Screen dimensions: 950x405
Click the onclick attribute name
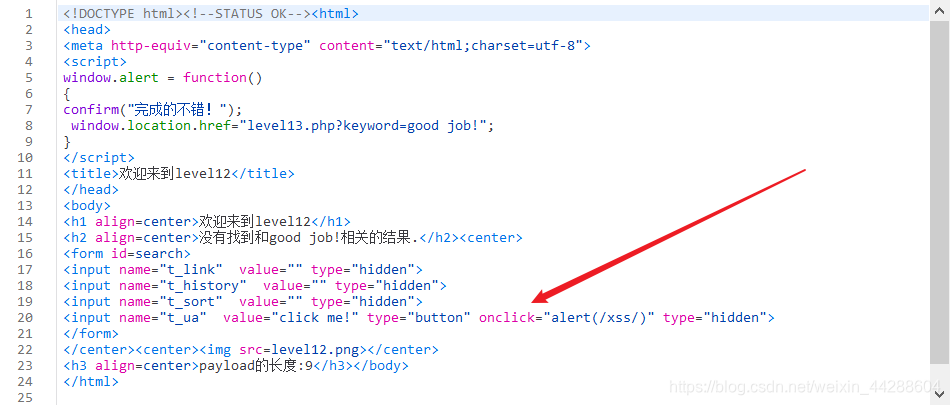[507, 318]
